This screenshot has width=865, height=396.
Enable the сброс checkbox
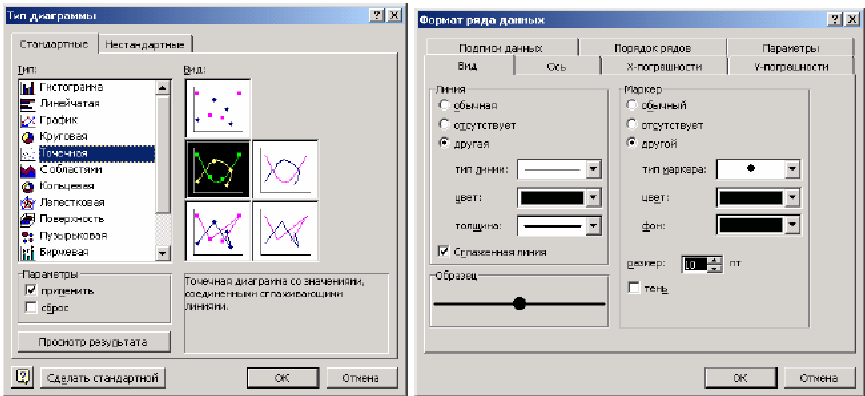pos(30,308)
